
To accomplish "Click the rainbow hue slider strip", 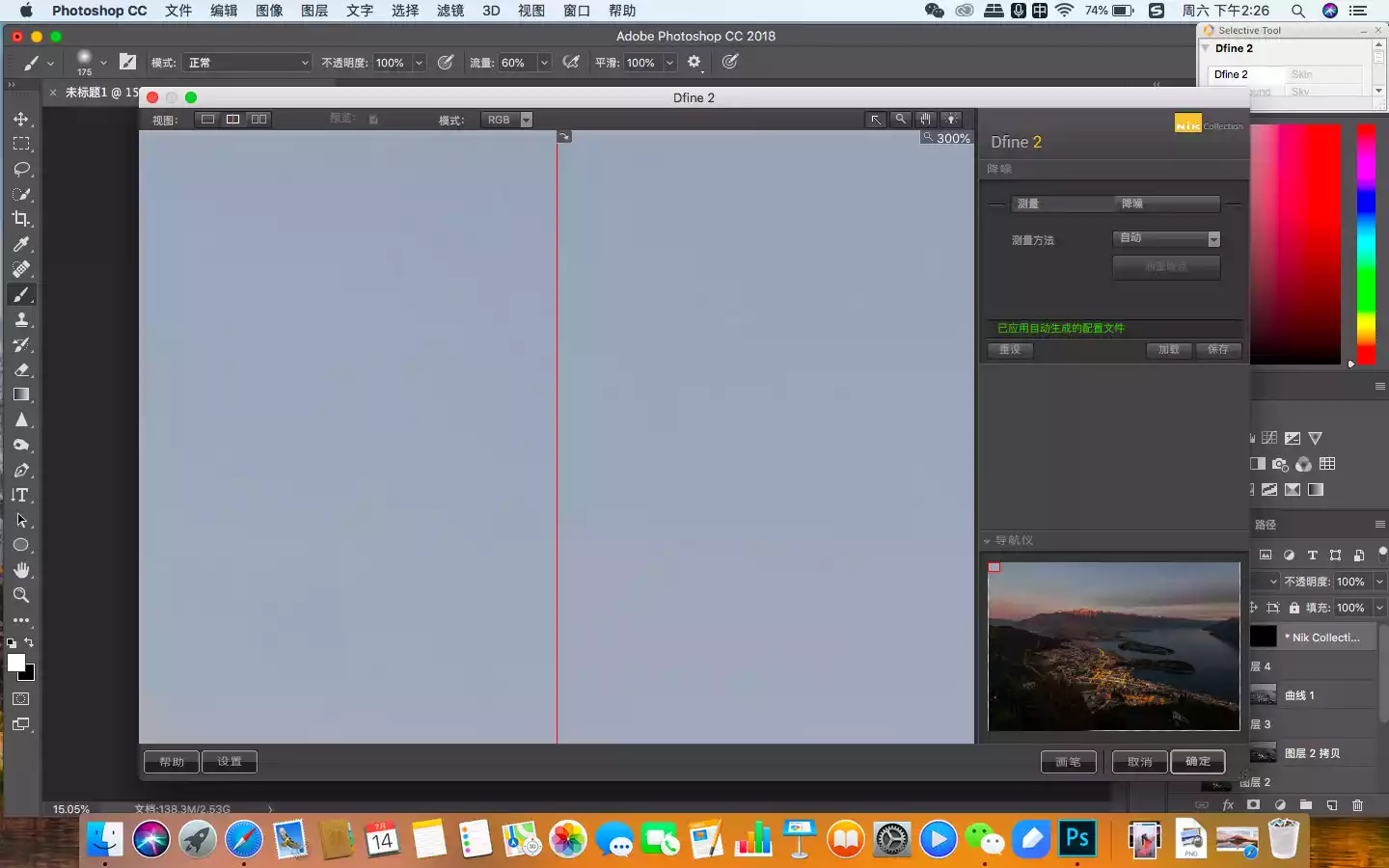I will pyautogui.click(x=1366, y=241).
